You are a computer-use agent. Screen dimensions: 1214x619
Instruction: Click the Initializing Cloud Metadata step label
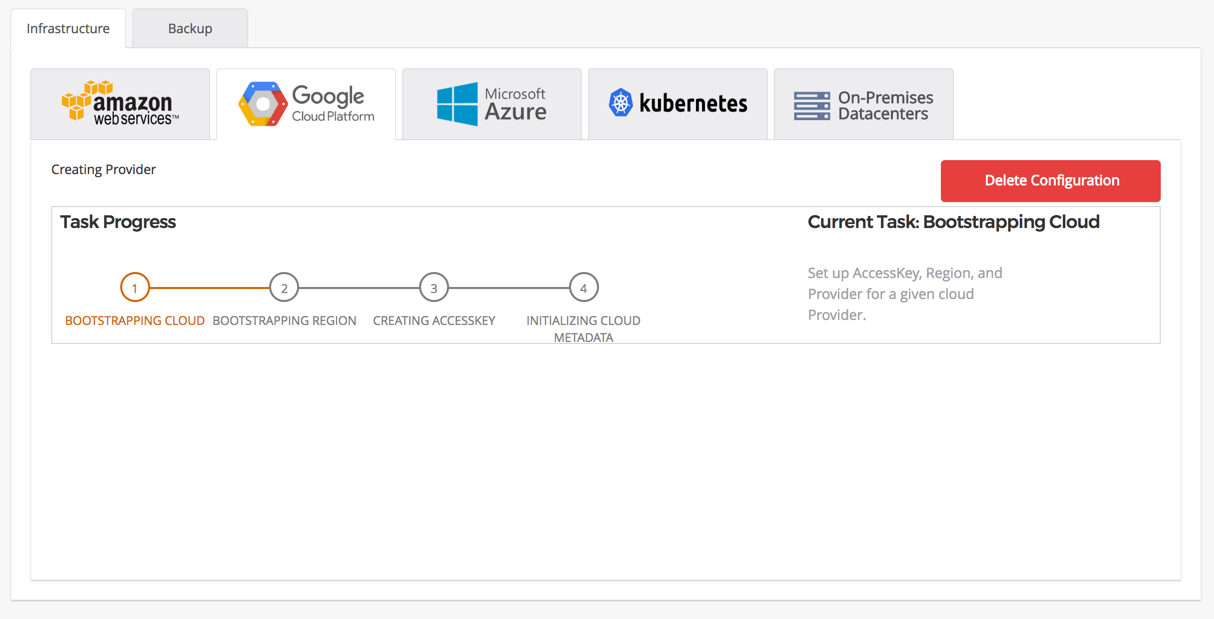584,329
